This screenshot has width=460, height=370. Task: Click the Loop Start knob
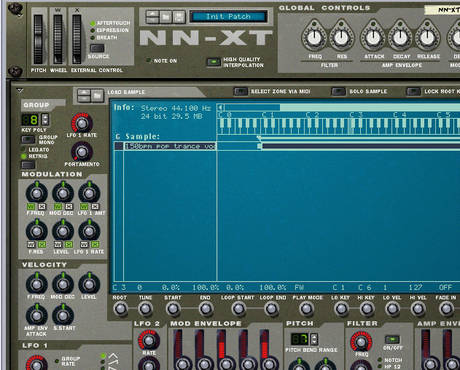coord(238,309)
